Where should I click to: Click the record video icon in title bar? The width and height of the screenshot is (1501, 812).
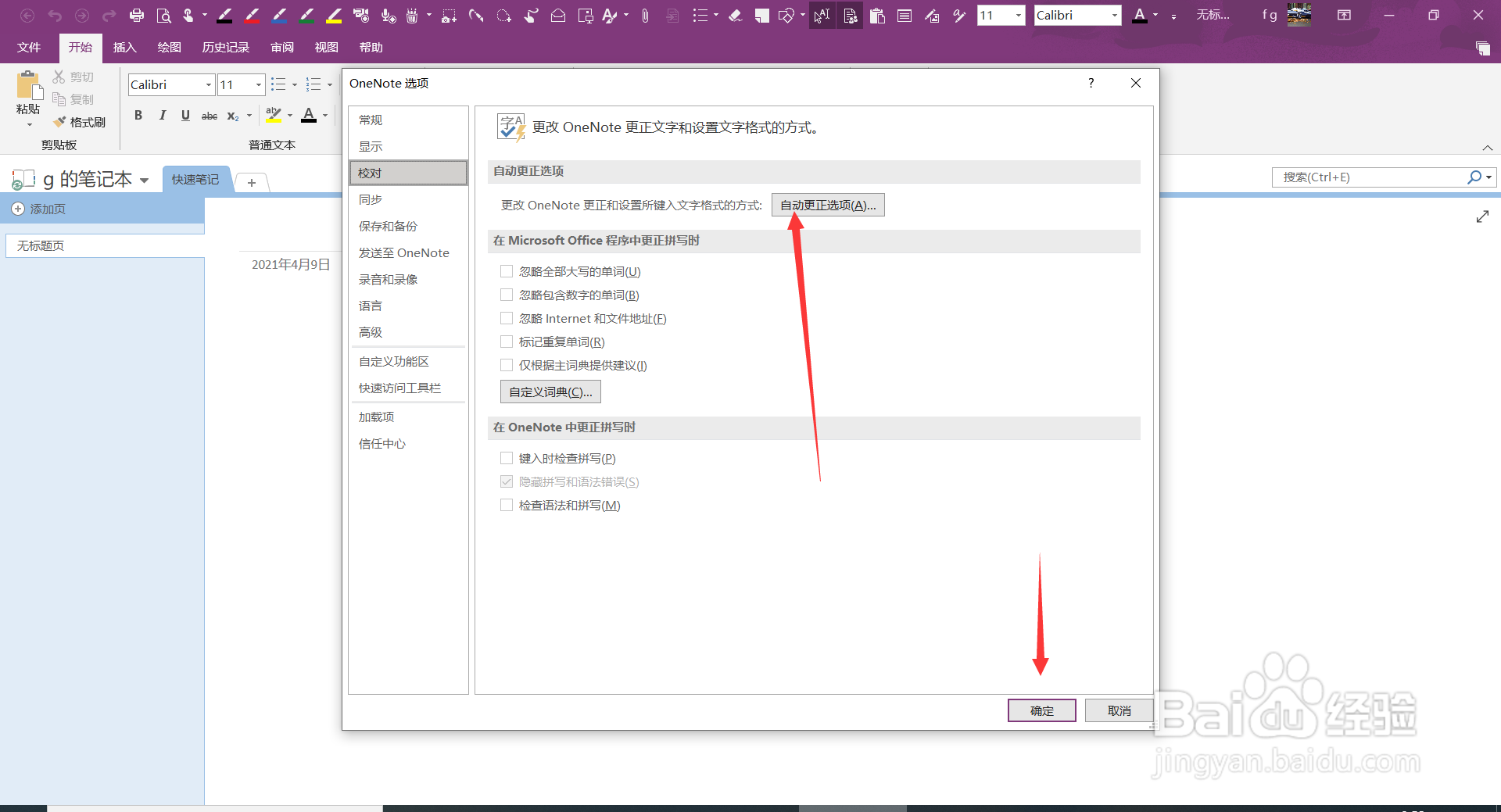click(360, 15)
